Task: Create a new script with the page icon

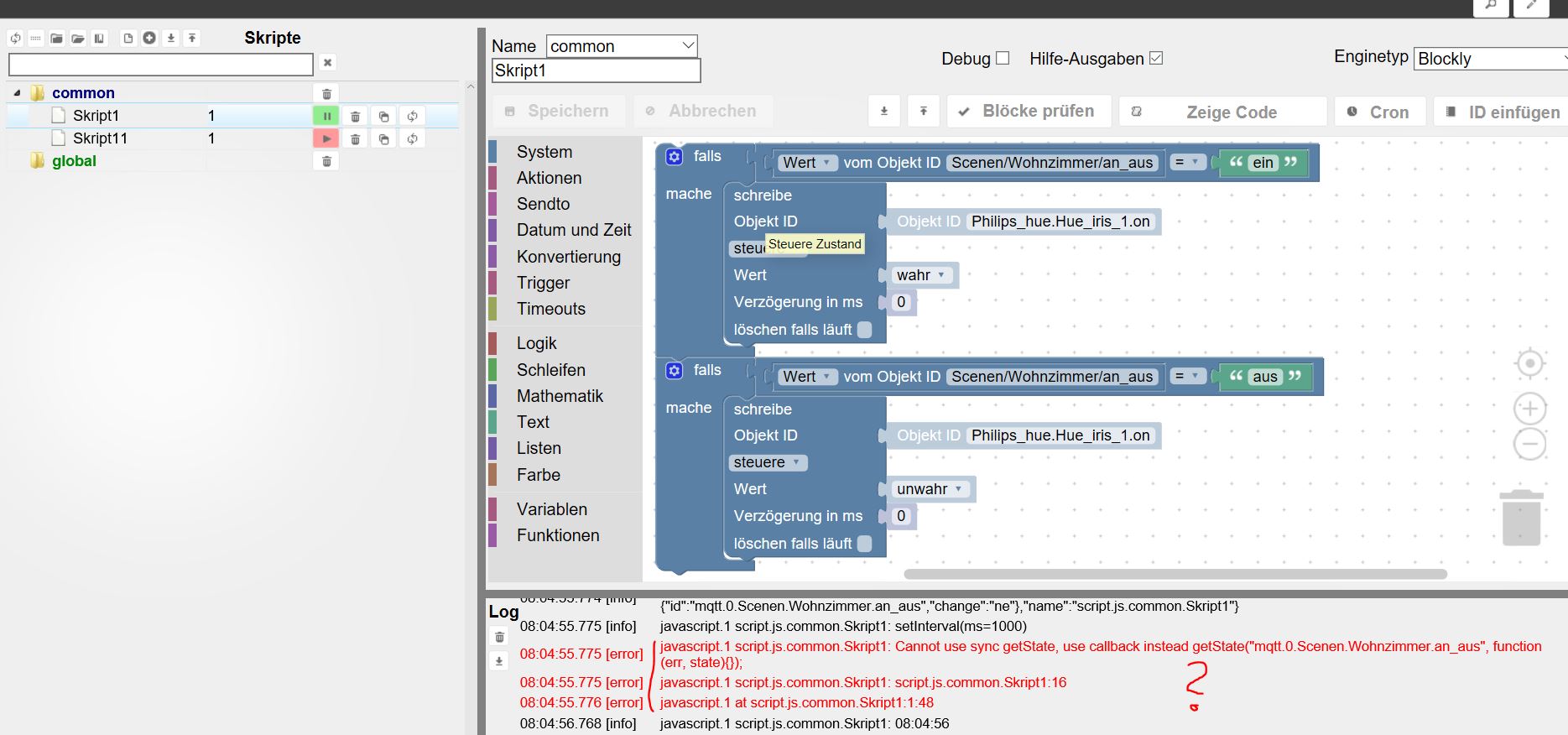Action: tap(128, 39)
